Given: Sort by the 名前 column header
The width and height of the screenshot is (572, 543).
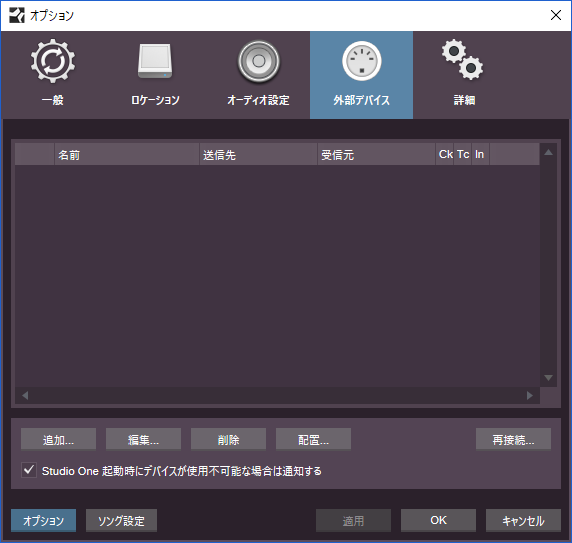Looking at the screenshot, I should 127,154.
